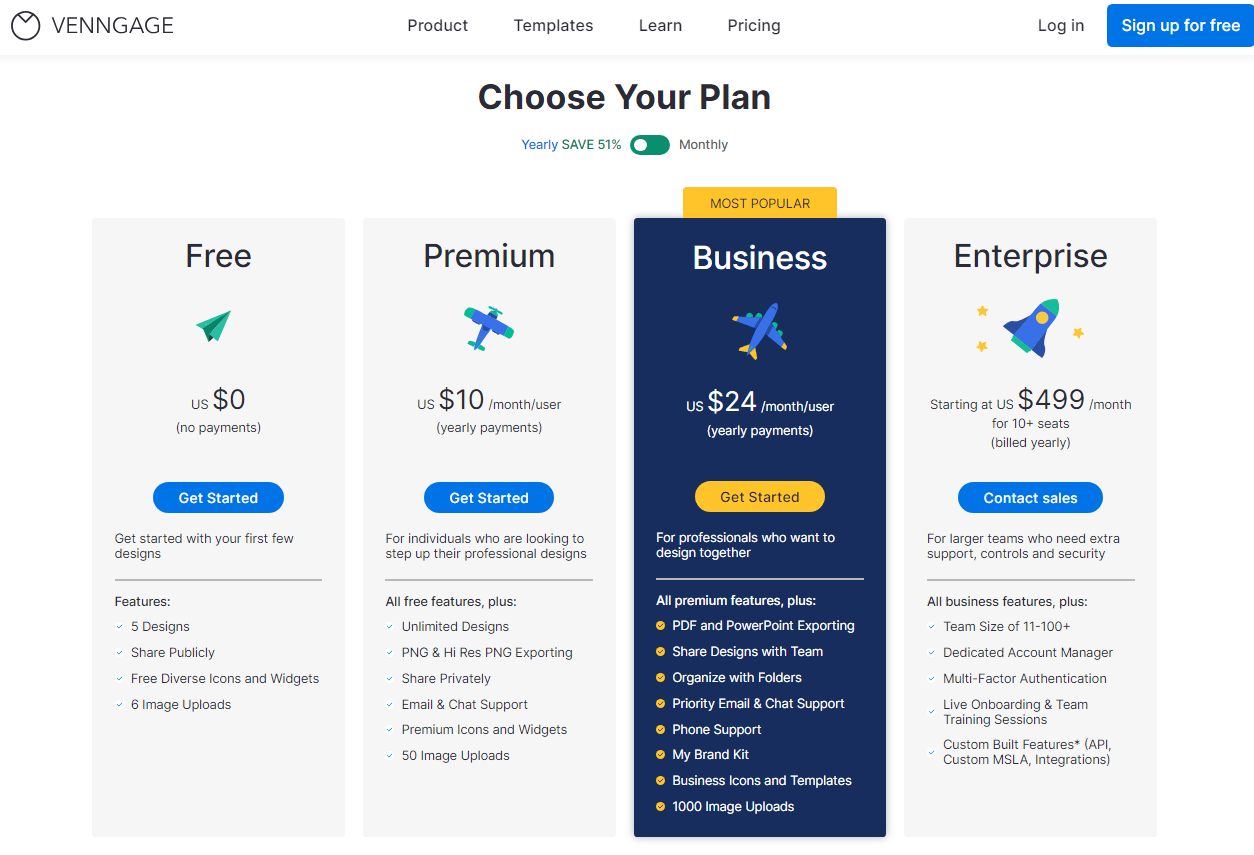The width and height of the screenshot is (1254, 855).
Task: Toggle the Yearly/Monthly billing switch
Action: pyautogui.click(x=650, y=145)
